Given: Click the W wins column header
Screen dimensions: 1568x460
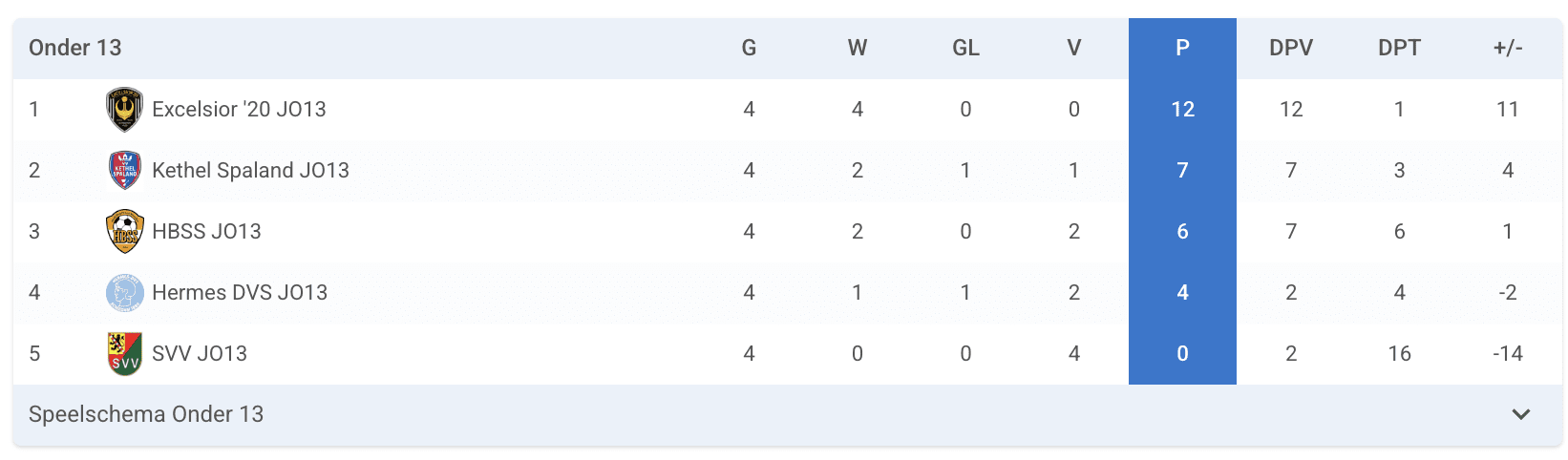Looking at the screenshot, I should click(x=858, y=49).
